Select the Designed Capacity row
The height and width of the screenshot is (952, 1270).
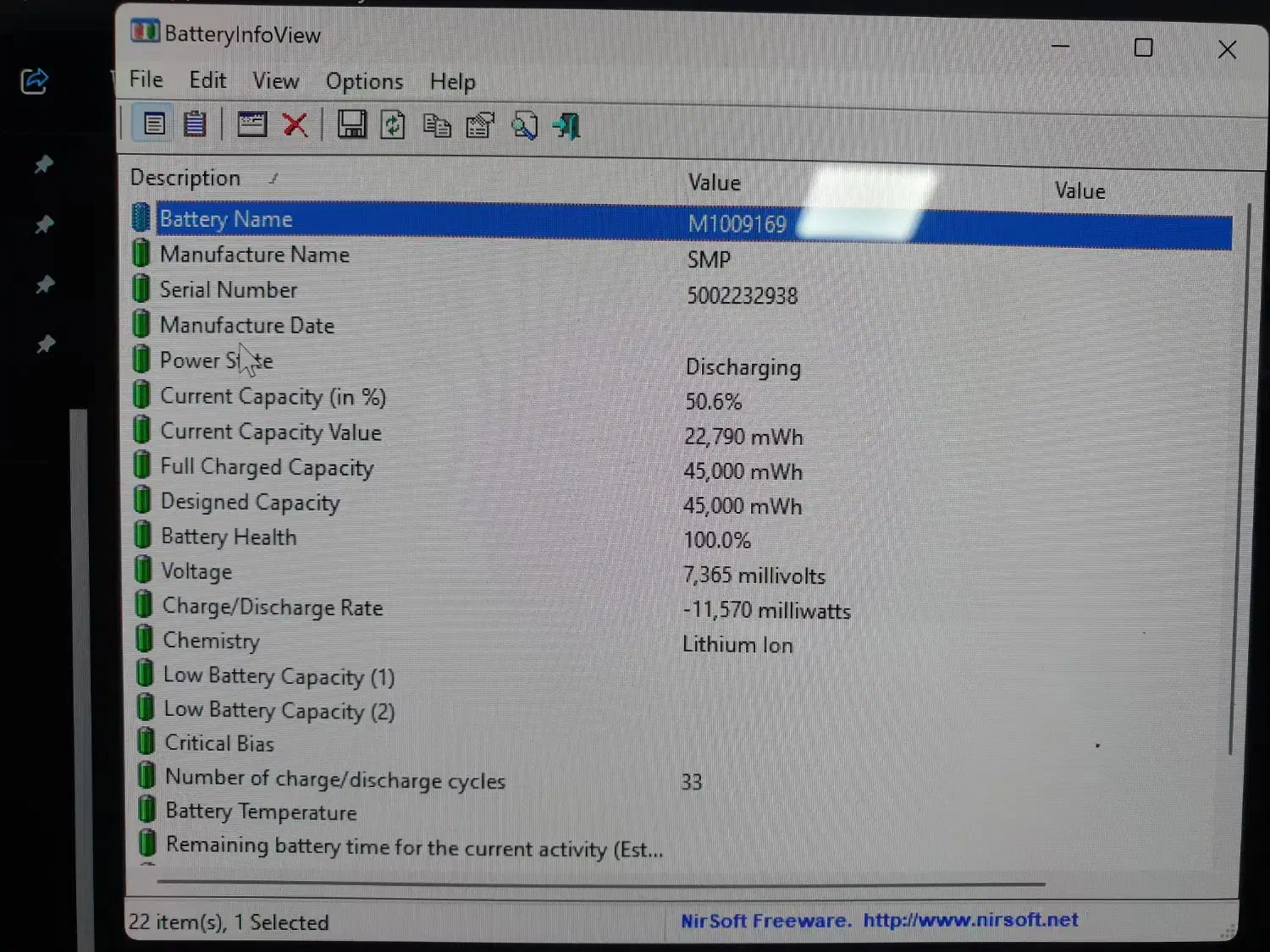(682, 503)
